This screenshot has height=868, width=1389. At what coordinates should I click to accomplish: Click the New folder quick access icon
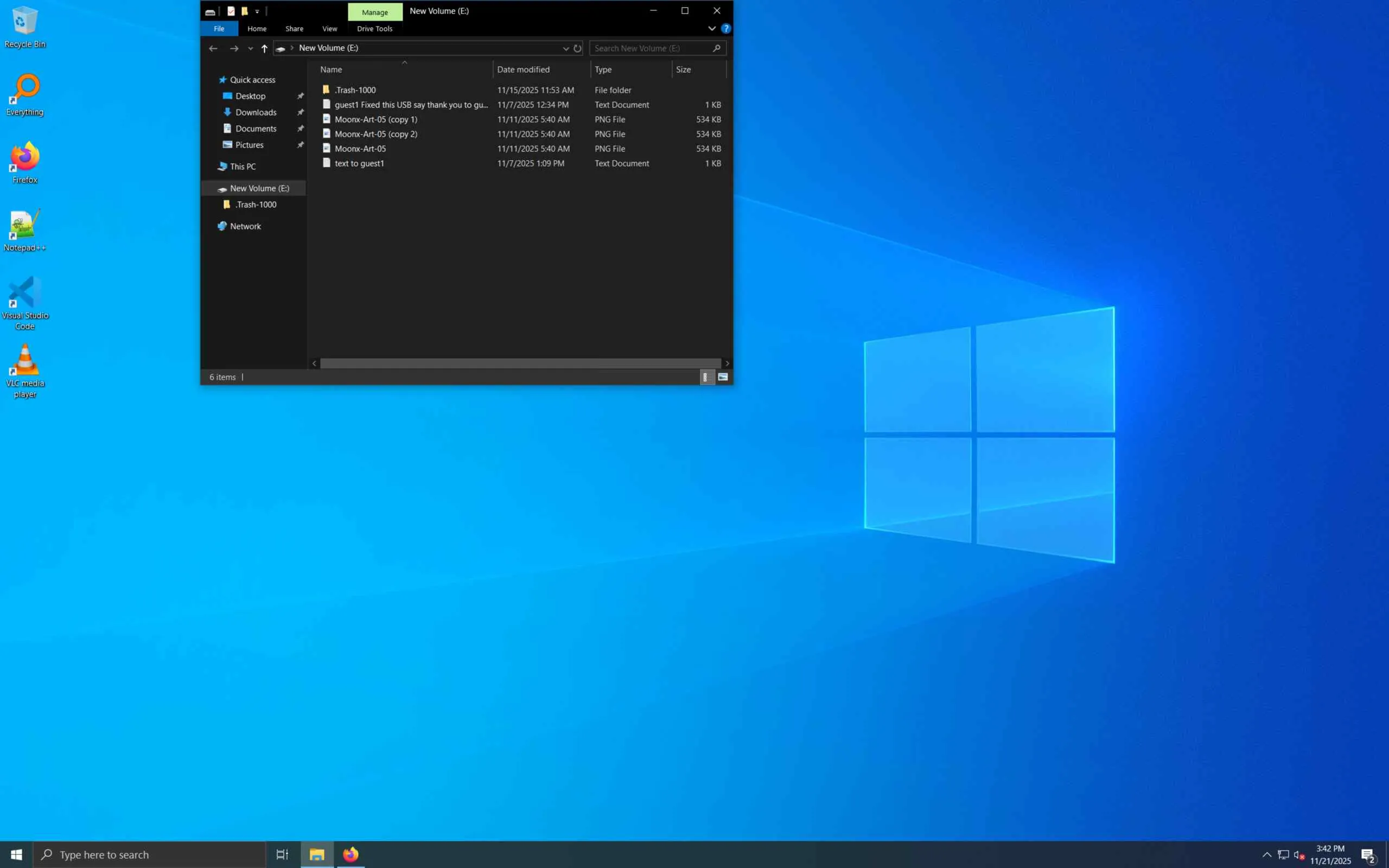245,11
